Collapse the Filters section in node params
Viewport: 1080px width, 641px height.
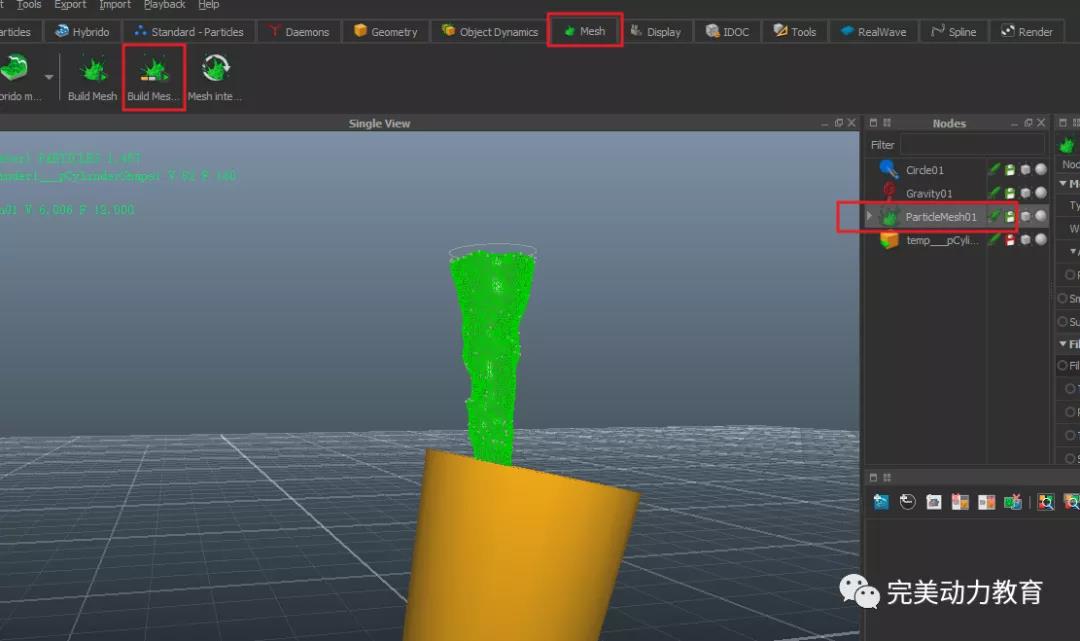[x=1063, y=344]
